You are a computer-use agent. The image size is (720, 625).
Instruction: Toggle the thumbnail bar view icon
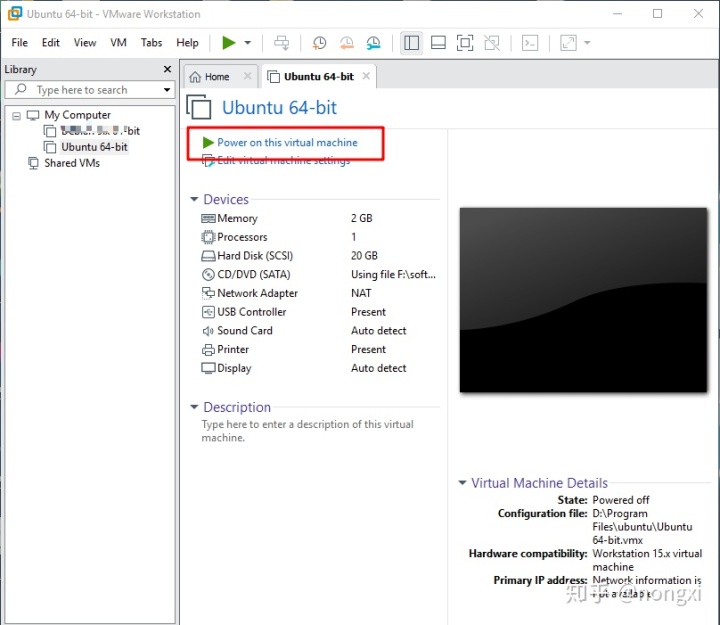[438, 43]
